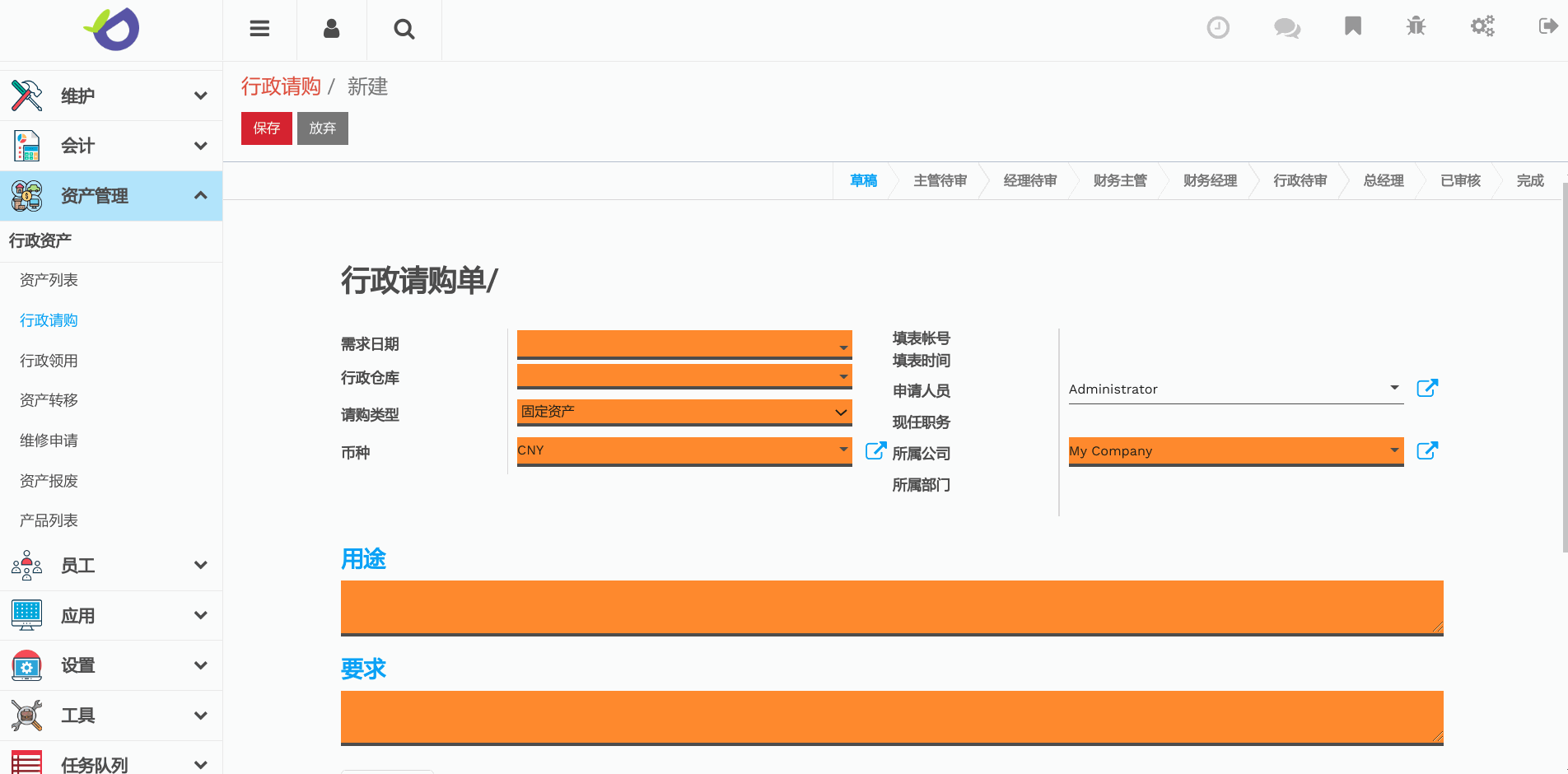The width and height of the screenshot is (1568, 774).
Task: Click the red 保存 button
Action: (x=266, y=128)
